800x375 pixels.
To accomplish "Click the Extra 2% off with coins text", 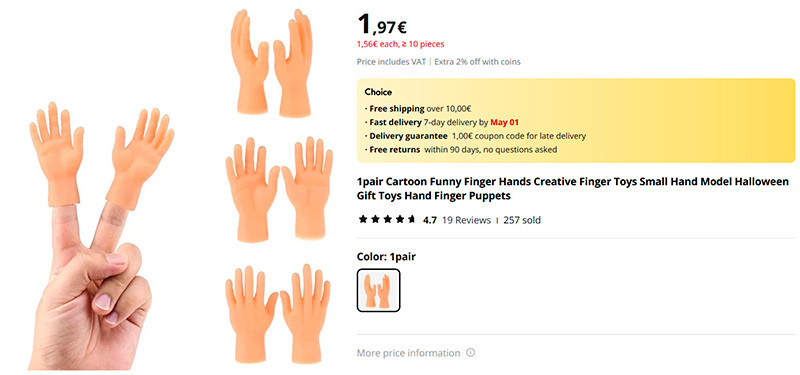I will (x=477, y=62).
